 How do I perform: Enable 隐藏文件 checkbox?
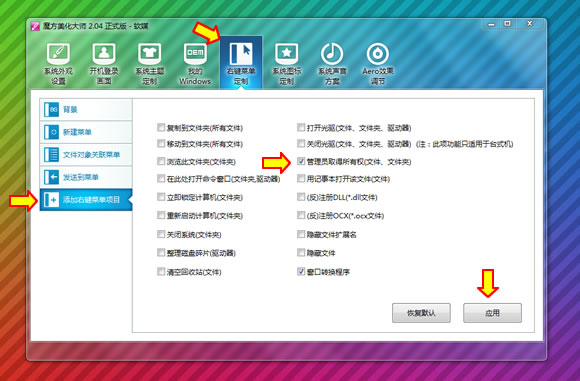pos(301,253)
